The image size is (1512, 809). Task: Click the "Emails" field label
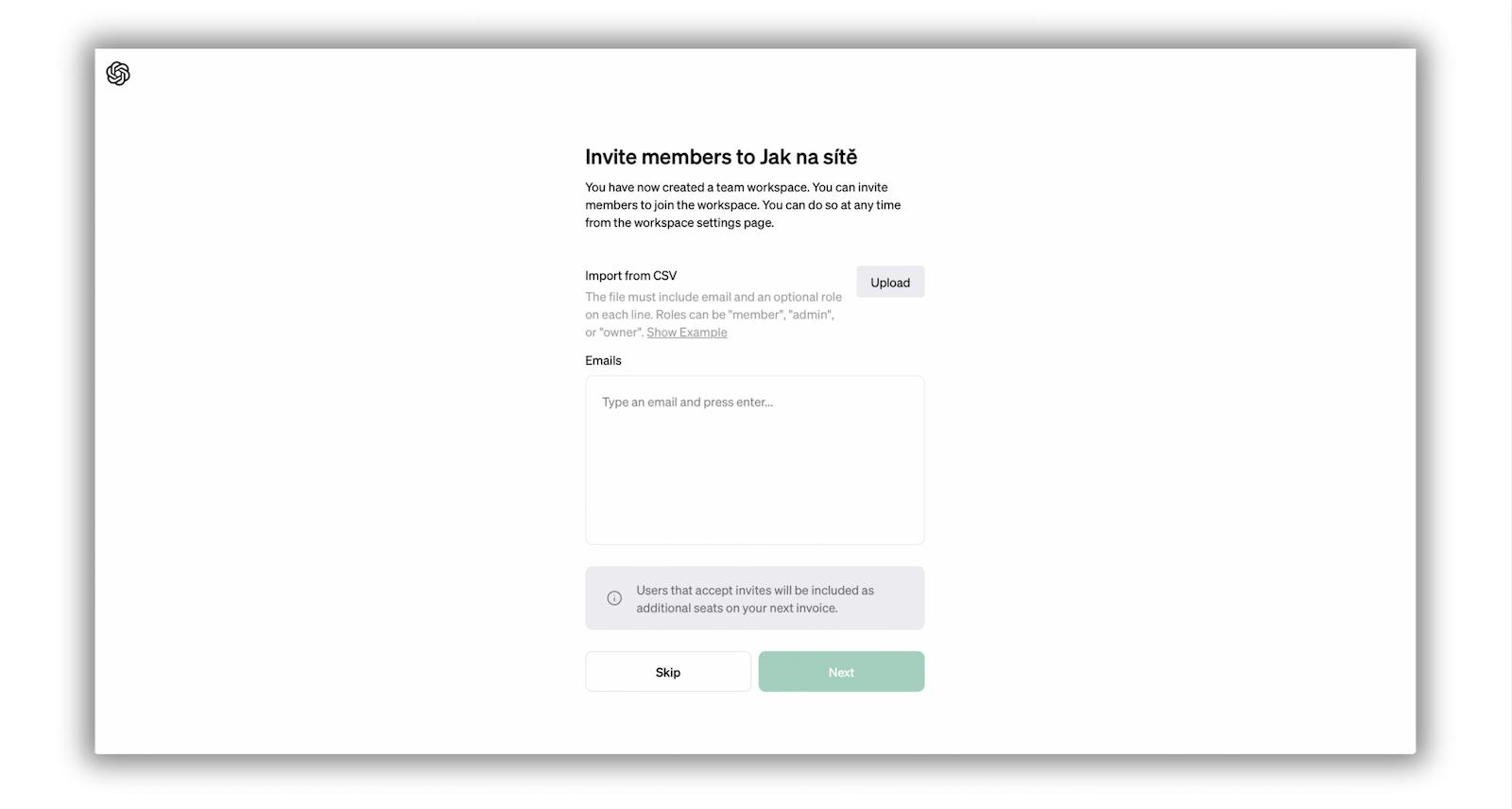tap(603, 361)
